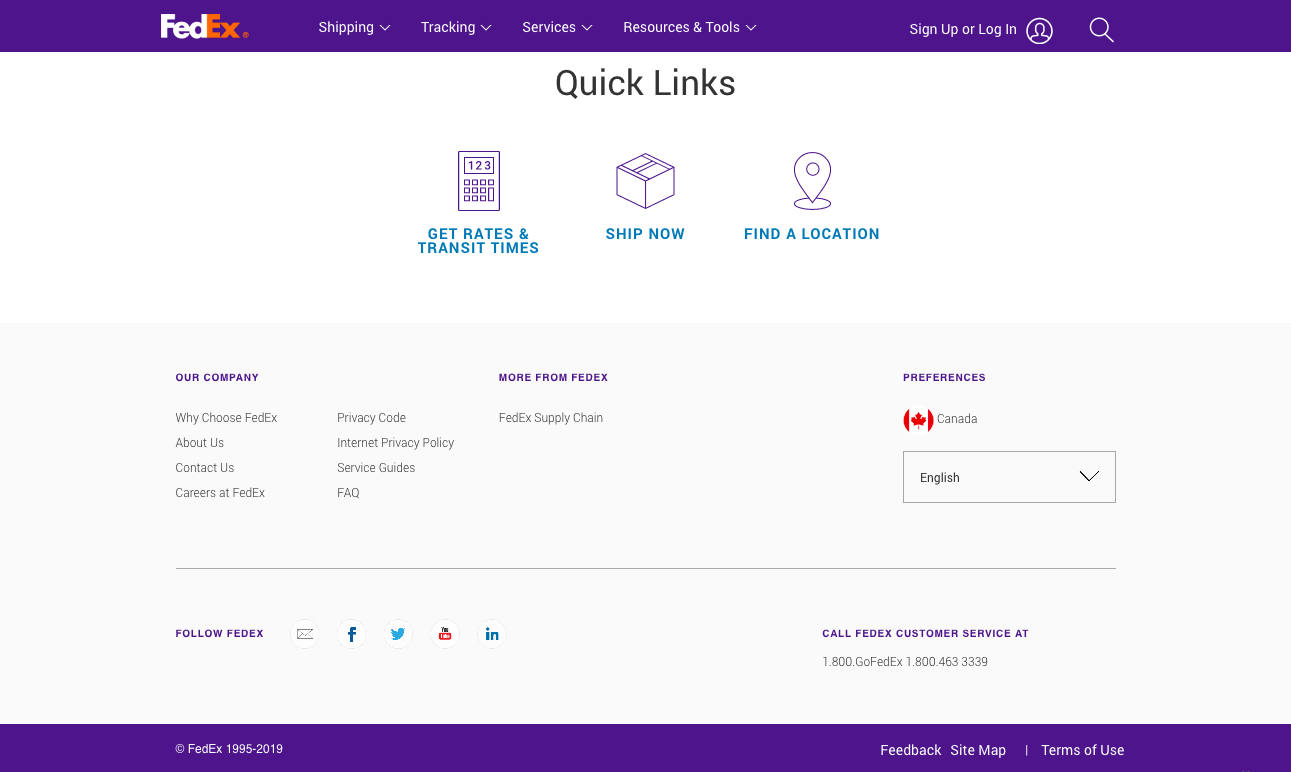Click the Feedback footer link
The image size is (1291, 772).
[911, 750]
